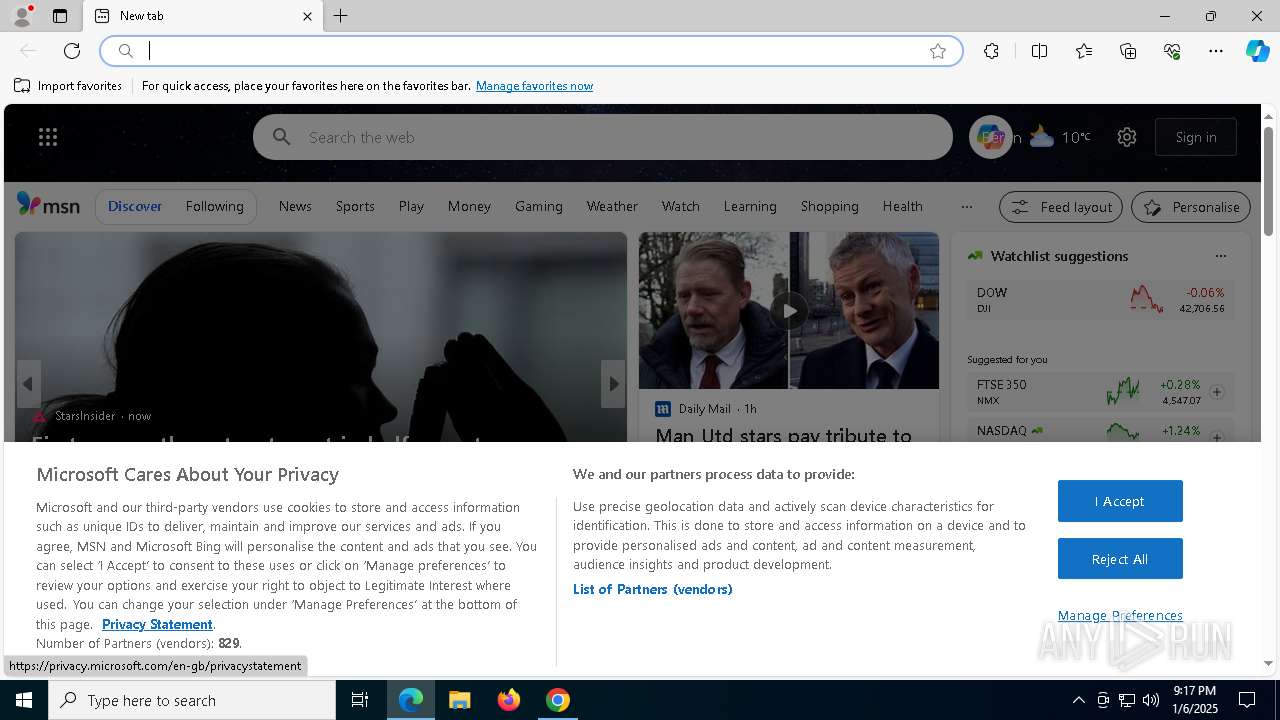This screenshot has height=720, width=1280.
Task: Open News category
Action: pos(295,206)
